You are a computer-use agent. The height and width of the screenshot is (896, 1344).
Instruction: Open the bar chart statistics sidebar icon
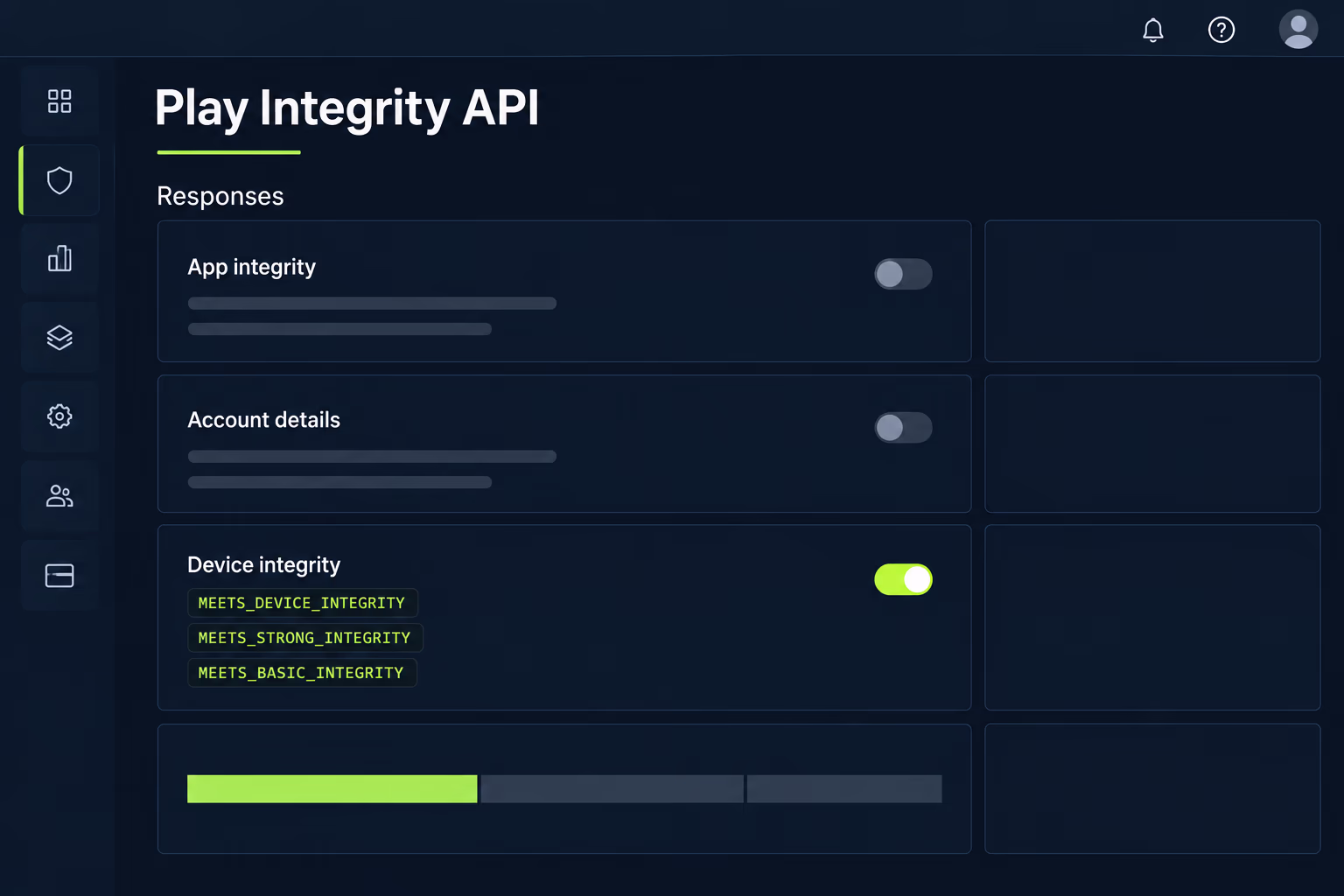[x=59, y=259]
